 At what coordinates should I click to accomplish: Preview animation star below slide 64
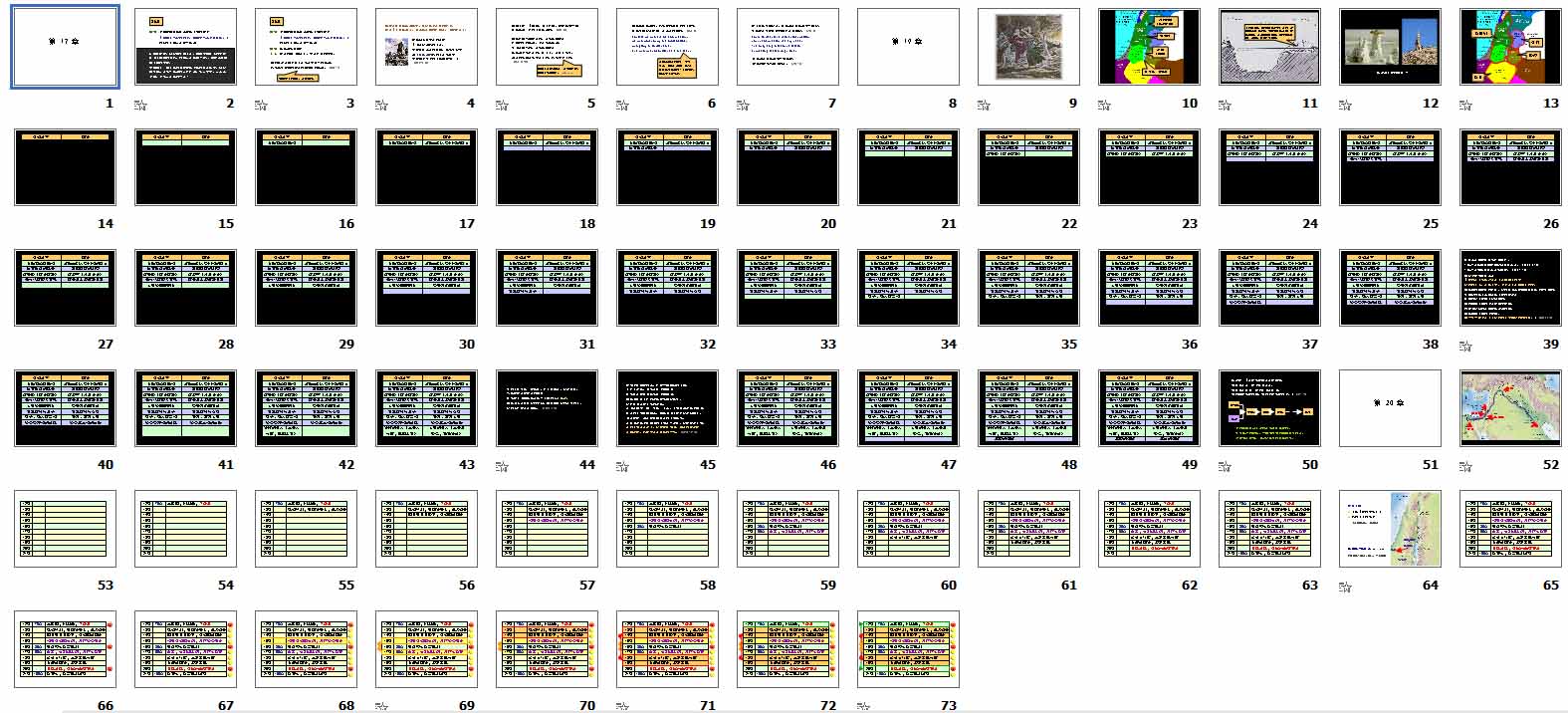pos(1345,587)
